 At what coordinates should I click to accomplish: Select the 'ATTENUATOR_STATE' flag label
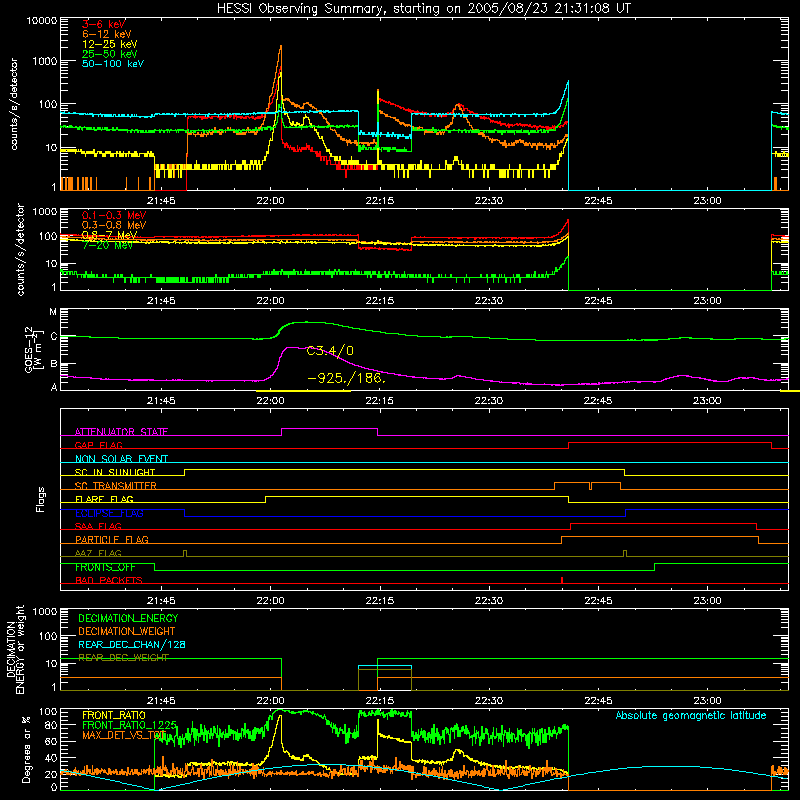(121, 432)
